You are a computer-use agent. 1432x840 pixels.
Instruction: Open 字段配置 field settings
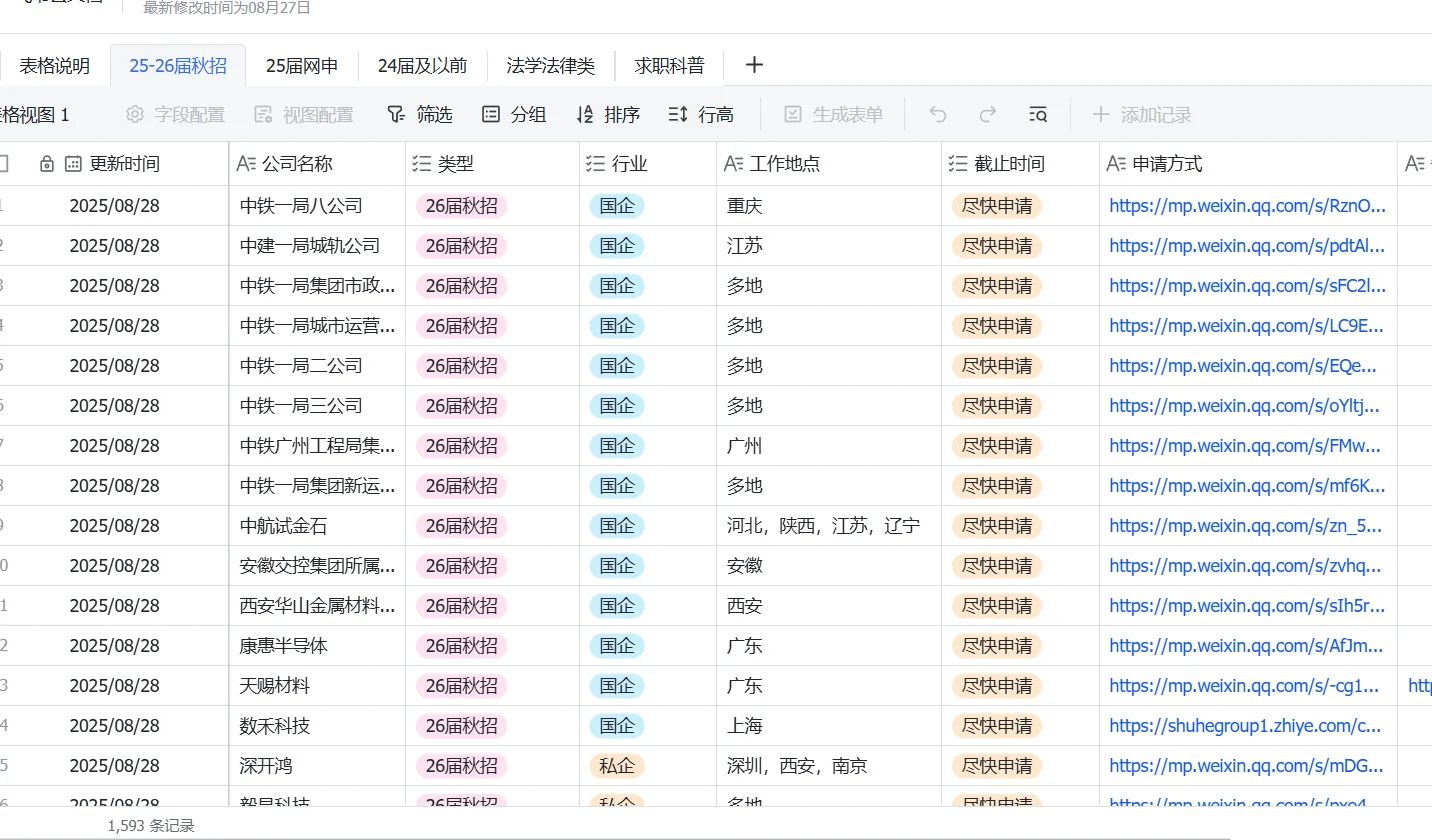[x=175, y=115]
